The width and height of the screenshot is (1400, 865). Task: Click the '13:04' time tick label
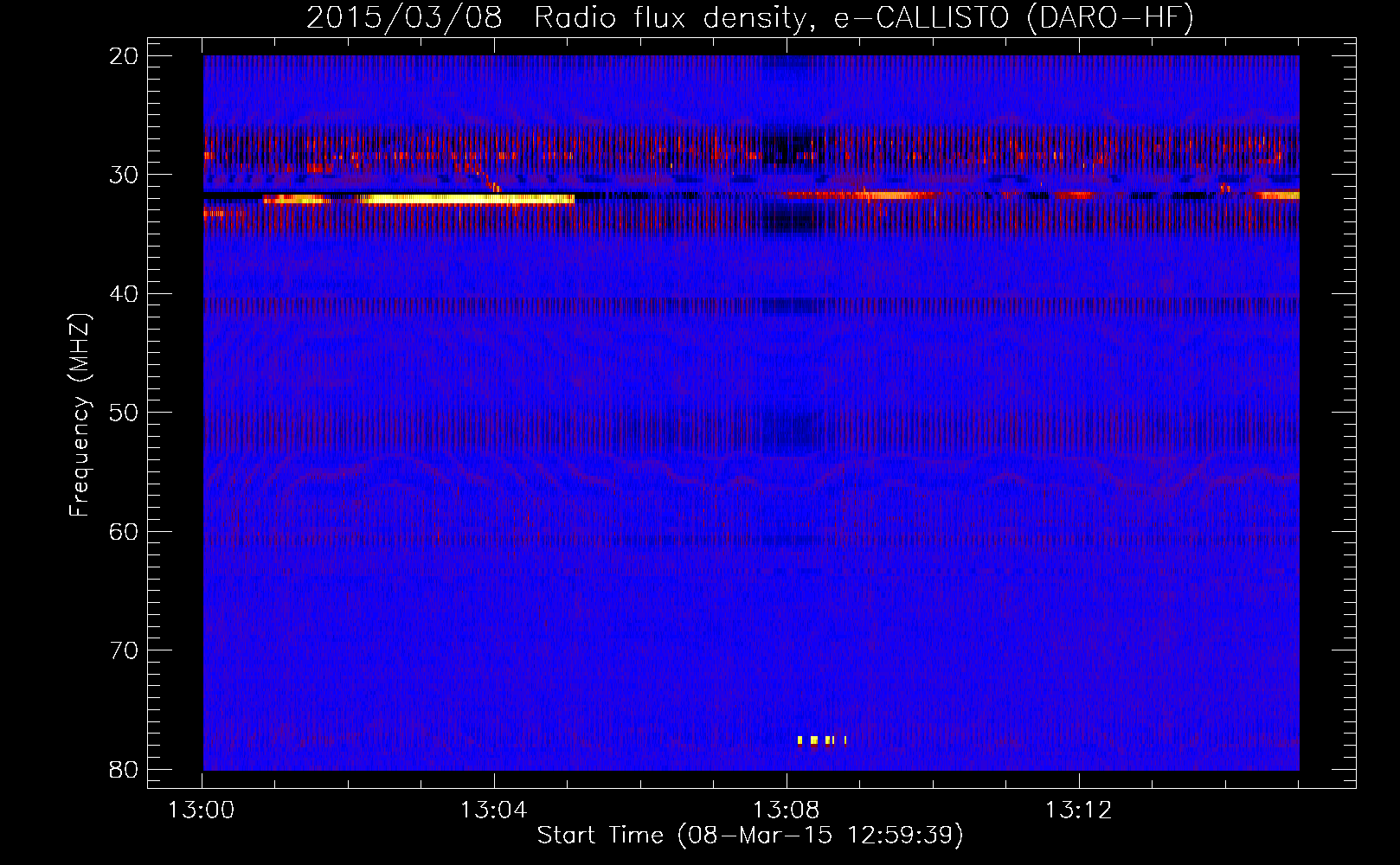[x=493, y=811]
